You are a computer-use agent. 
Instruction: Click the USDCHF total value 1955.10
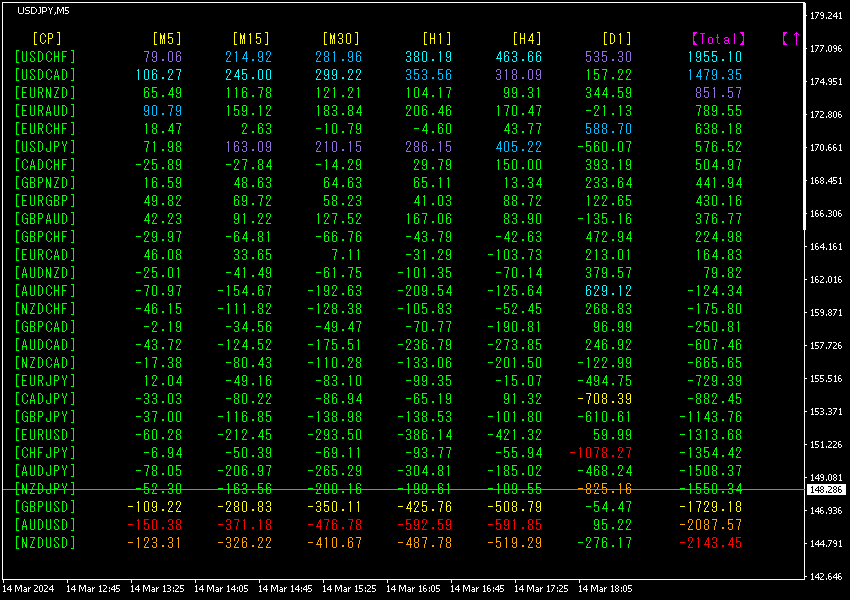click(714, 57)
